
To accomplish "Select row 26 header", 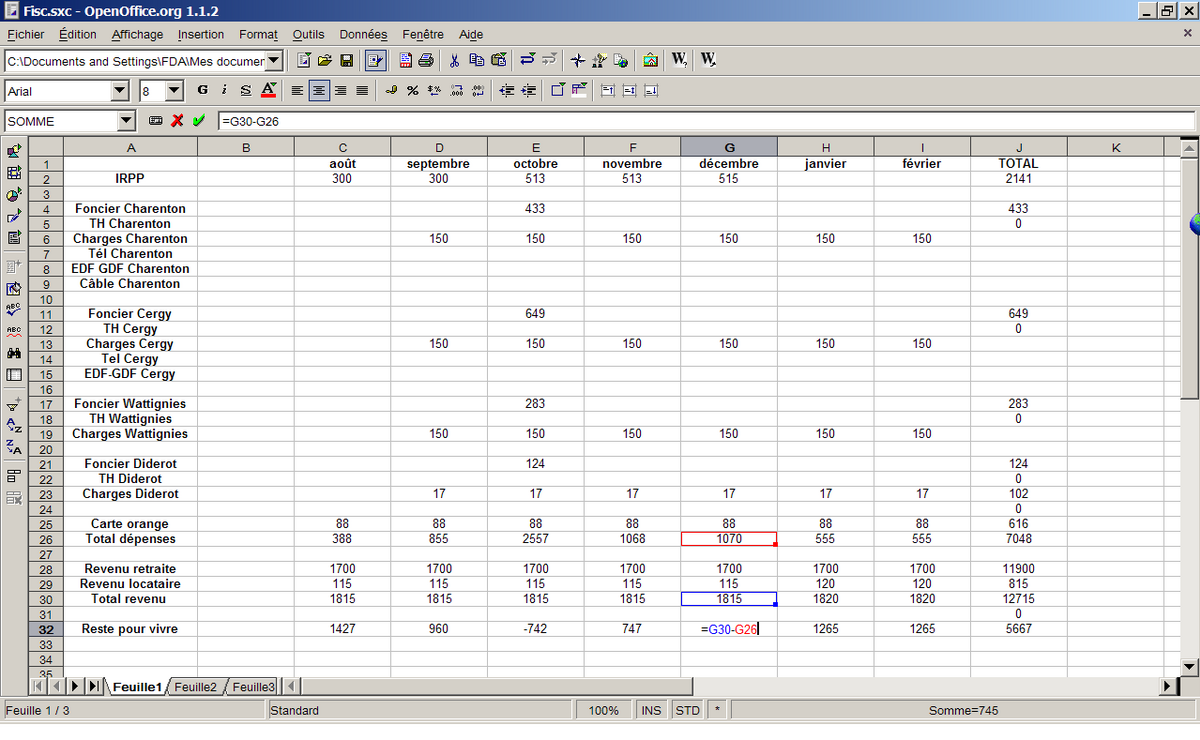I will tap(45, 539).
